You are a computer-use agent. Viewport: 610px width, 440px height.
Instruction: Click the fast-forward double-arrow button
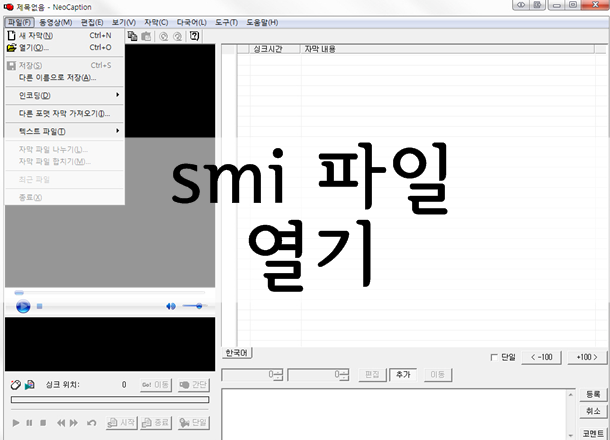click(74, 422)
